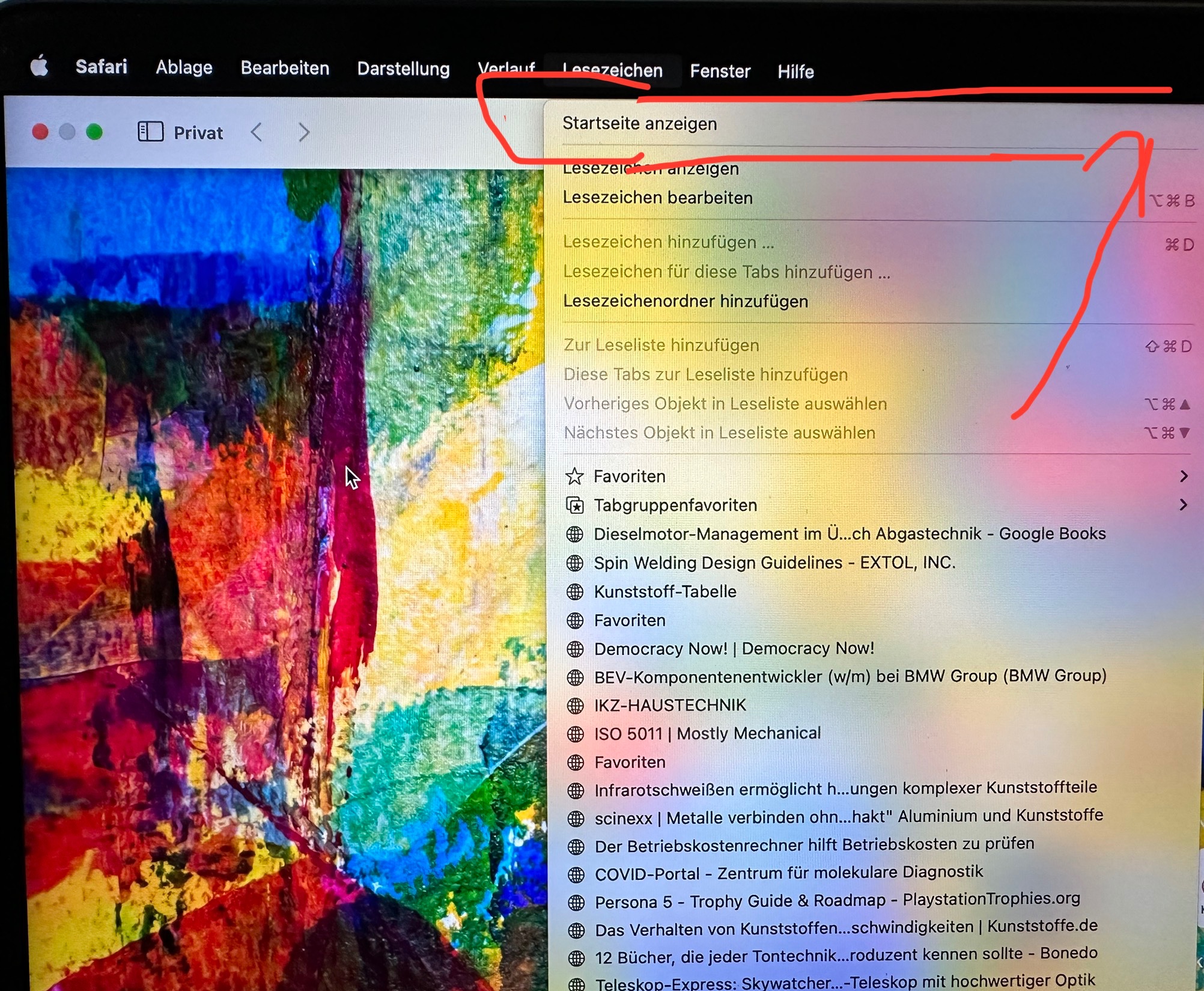The width and height of the screenshot is (1204, 991).
Task: Click the Tabgruppenfavoriten icon entry
Action: (575, 505)
